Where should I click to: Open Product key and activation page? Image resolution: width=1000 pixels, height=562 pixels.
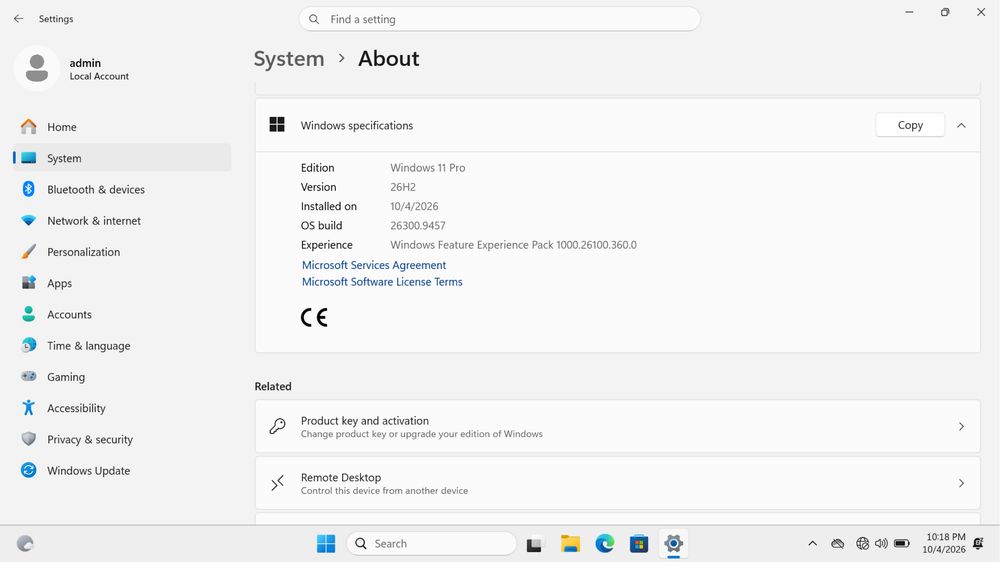click(617, 426)
